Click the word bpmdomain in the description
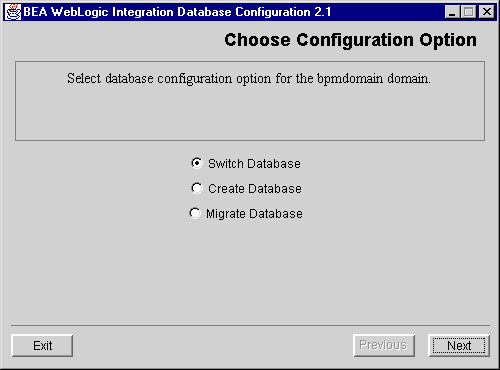 (x=350, y=79)
